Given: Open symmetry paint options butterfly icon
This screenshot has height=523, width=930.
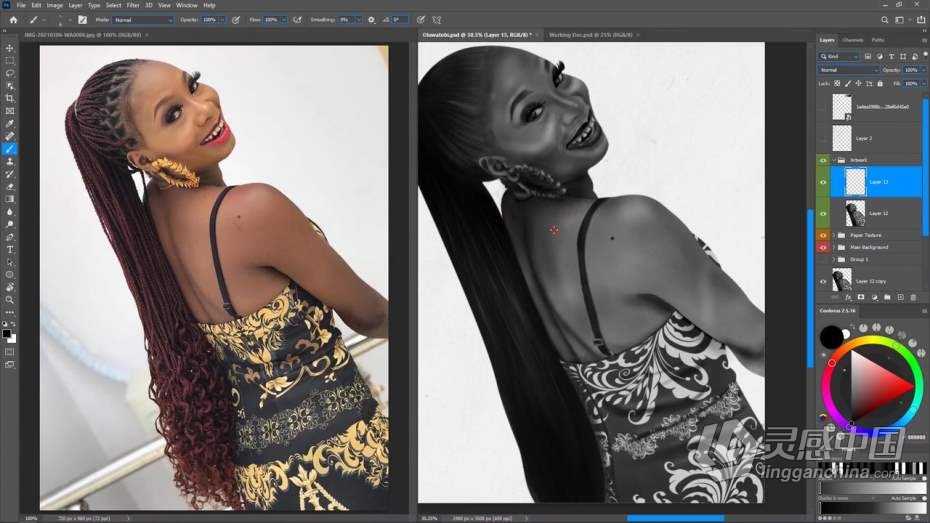Looking at the screenshot, I should [x=437, y=20].
